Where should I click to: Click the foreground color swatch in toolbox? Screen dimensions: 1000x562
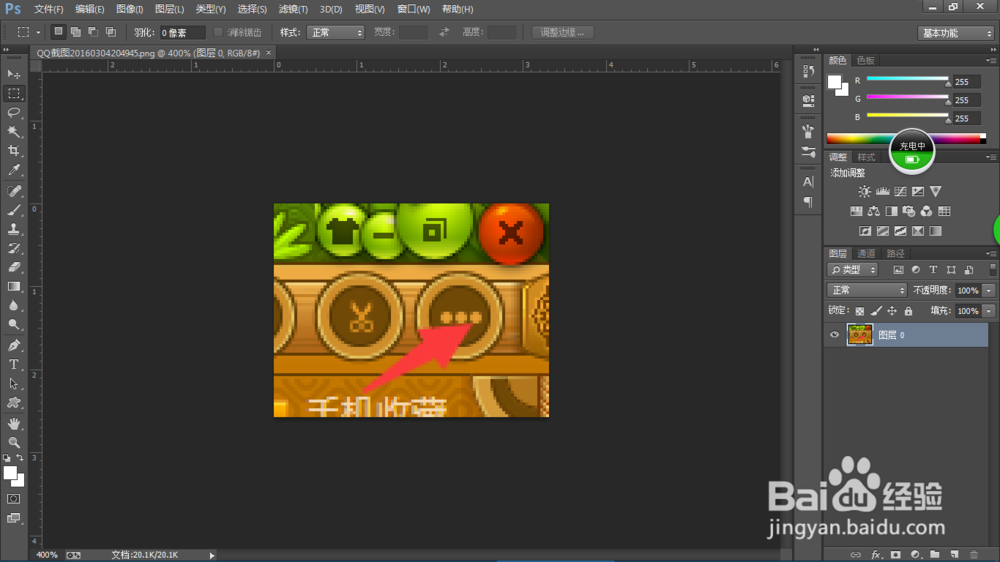click(x=10, y=473)
